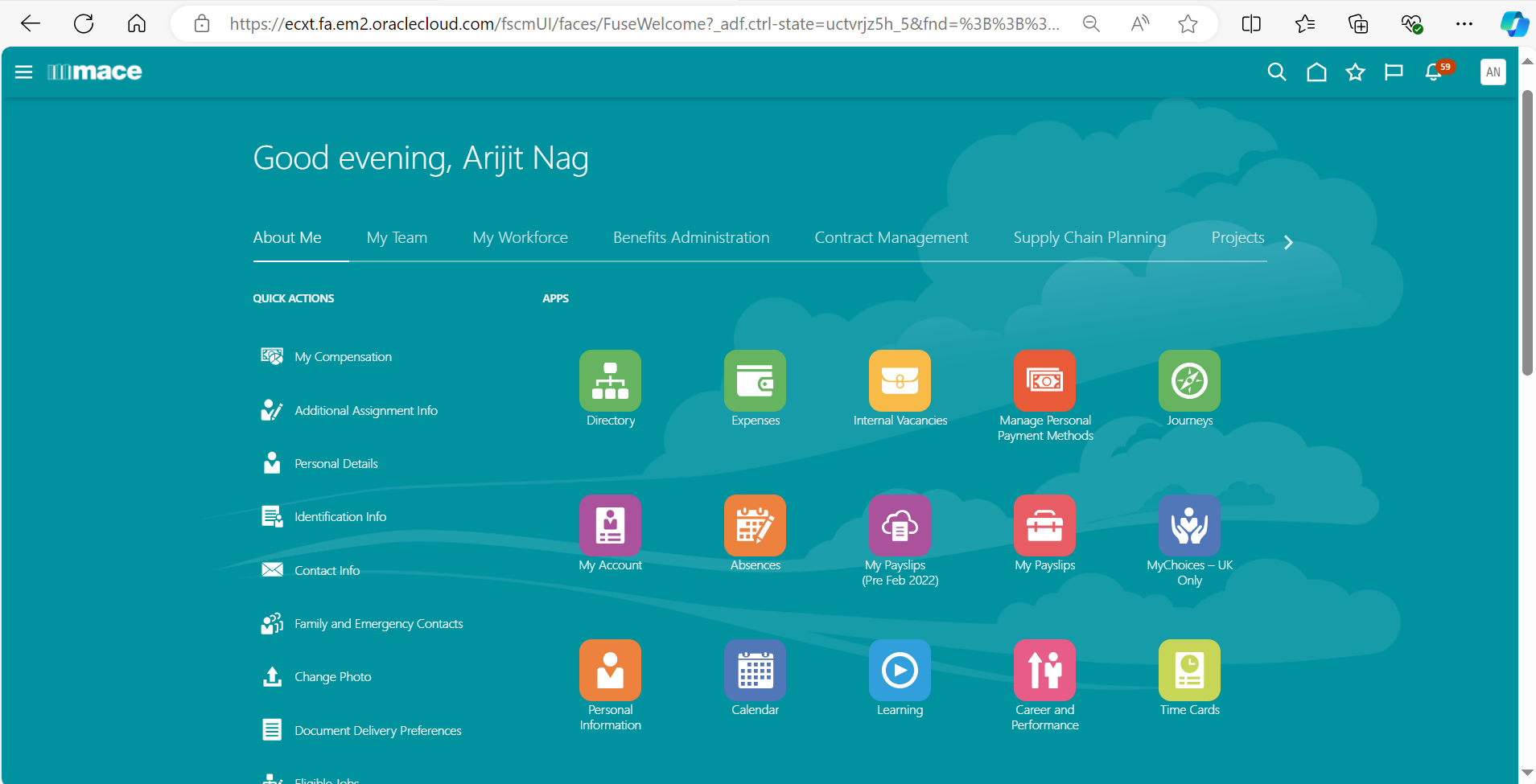The width and height of the screenshot is (1536, 784).
Task: Click the page vertical scrollbar thumb
Action: point(1527,232)
